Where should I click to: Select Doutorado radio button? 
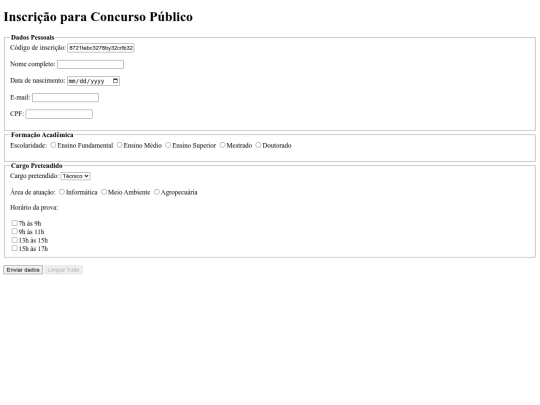point(258,145)
